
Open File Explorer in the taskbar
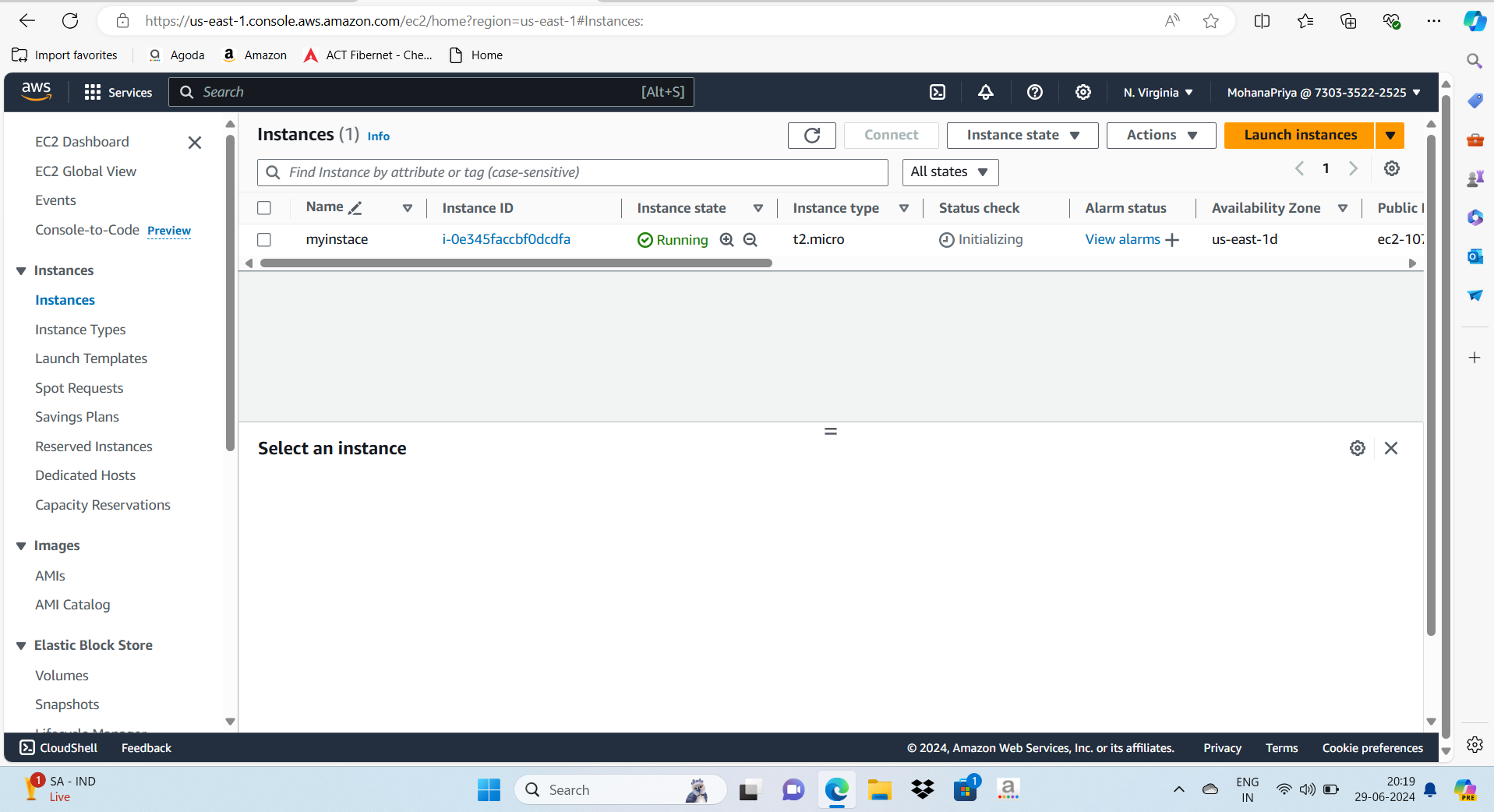click(879, 790)
